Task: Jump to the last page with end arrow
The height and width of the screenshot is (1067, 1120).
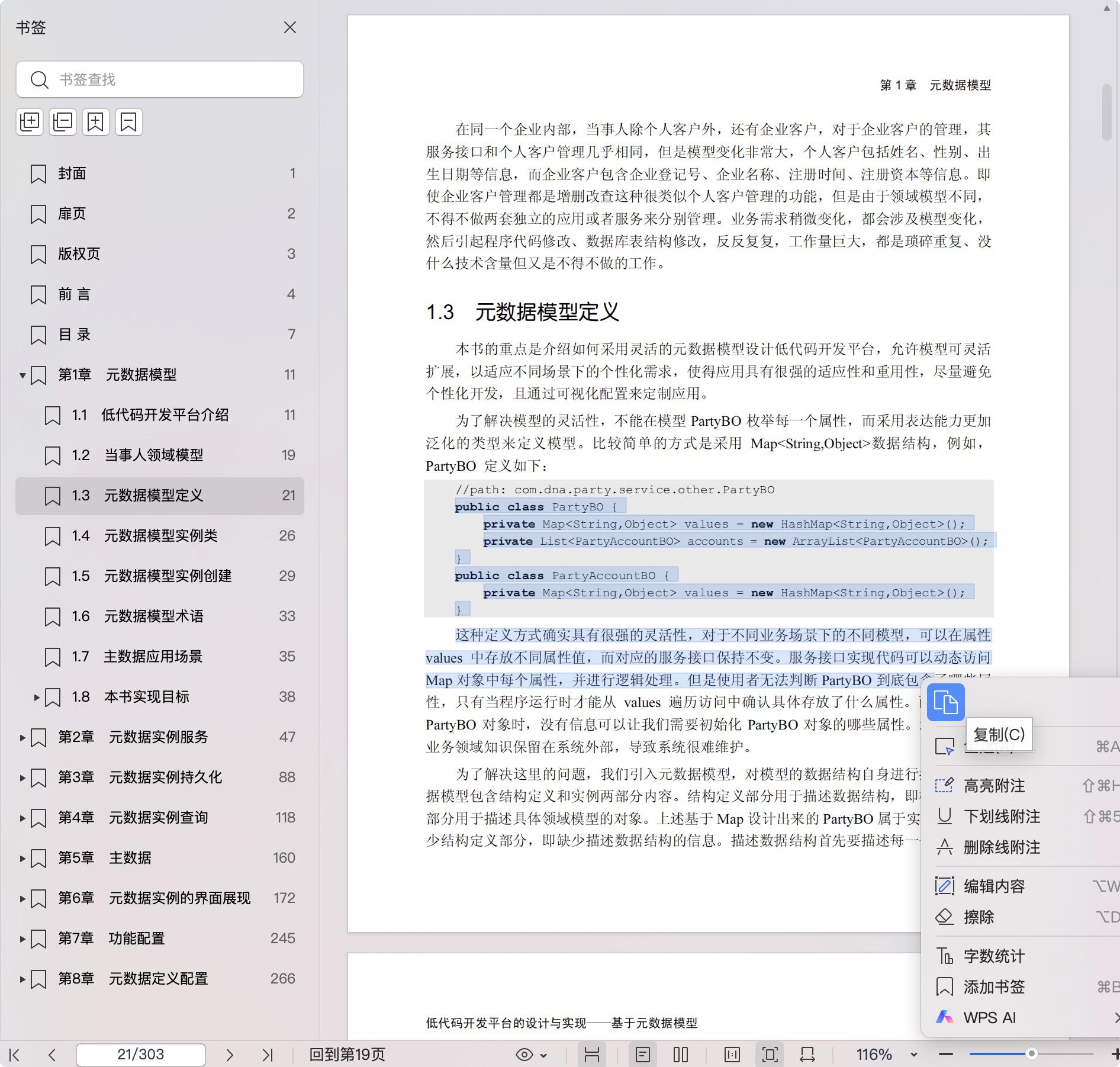Action: click(268, 1055)
